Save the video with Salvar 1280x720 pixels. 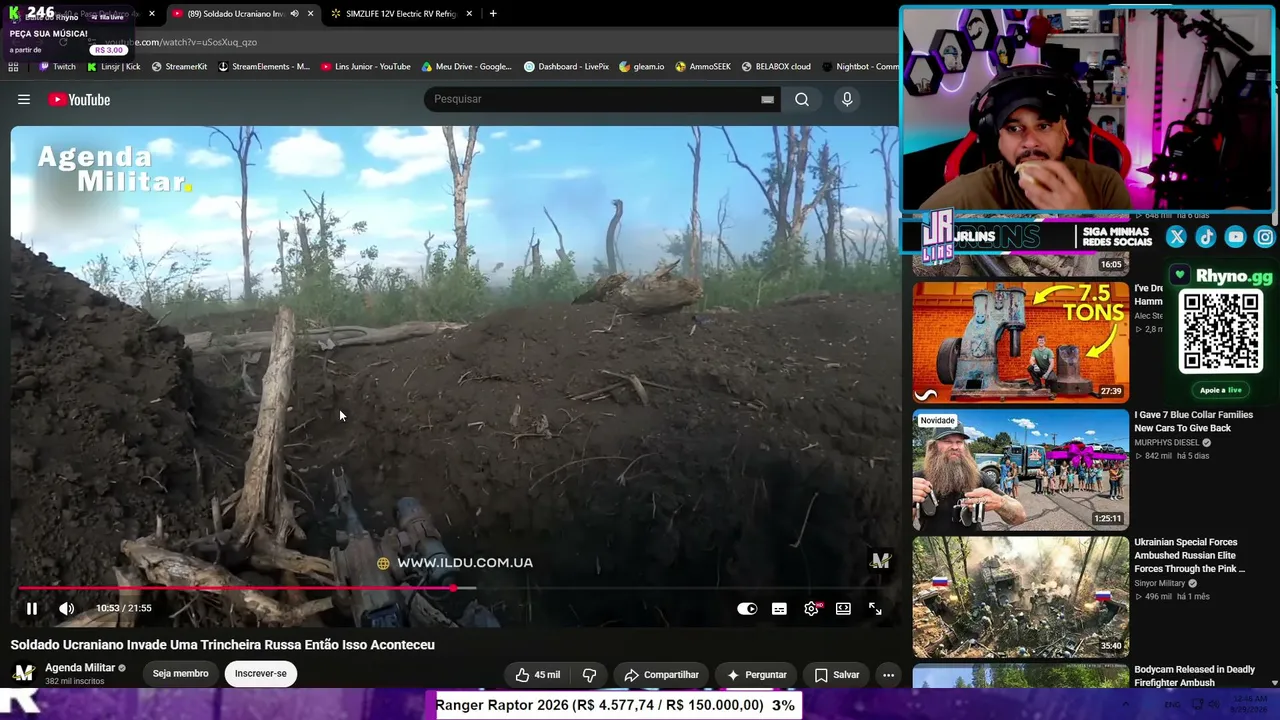pyautogui.click(x=837, y=675)
